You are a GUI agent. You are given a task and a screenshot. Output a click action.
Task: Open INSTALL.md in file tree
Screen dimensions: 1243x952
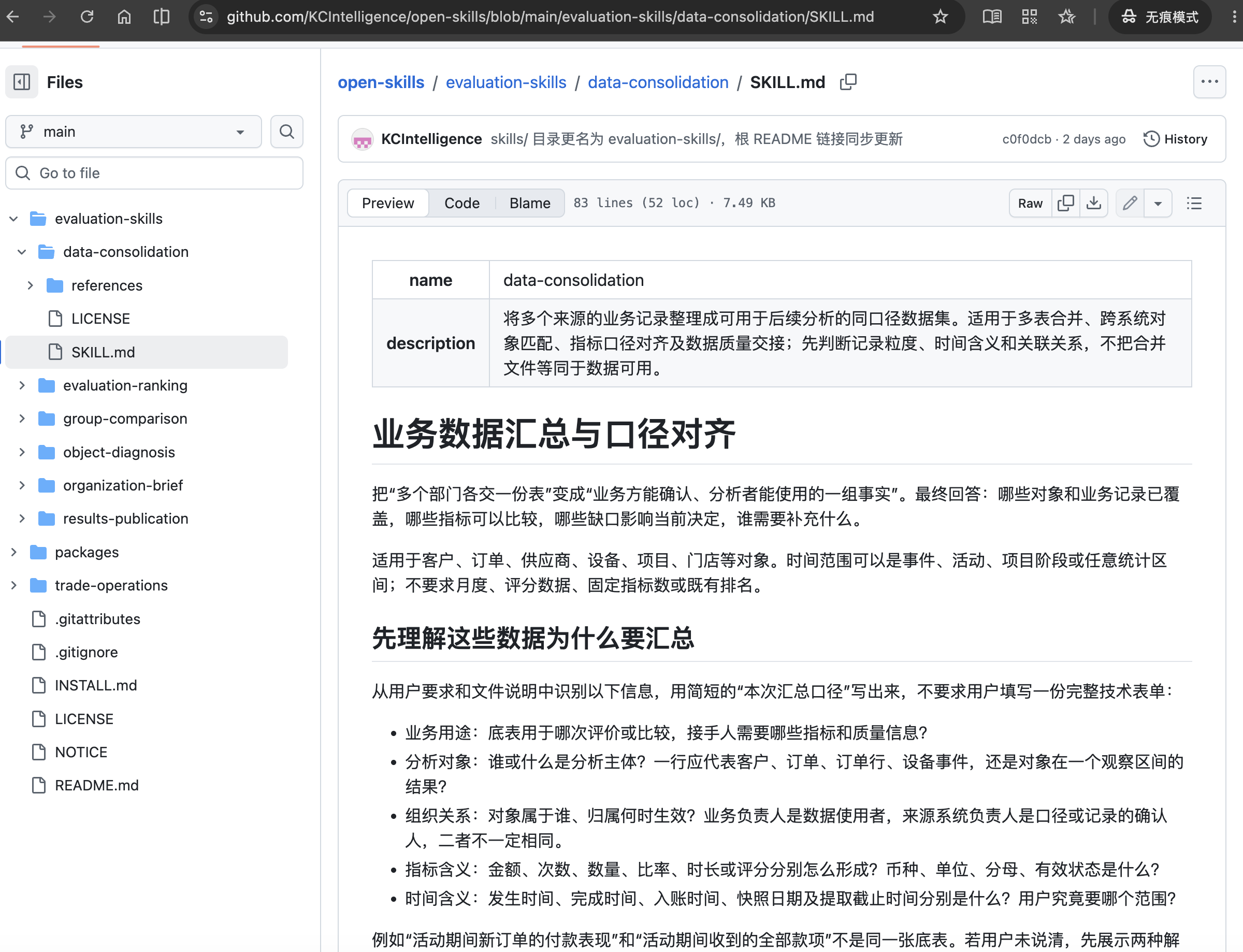click(x=96, y=686)
